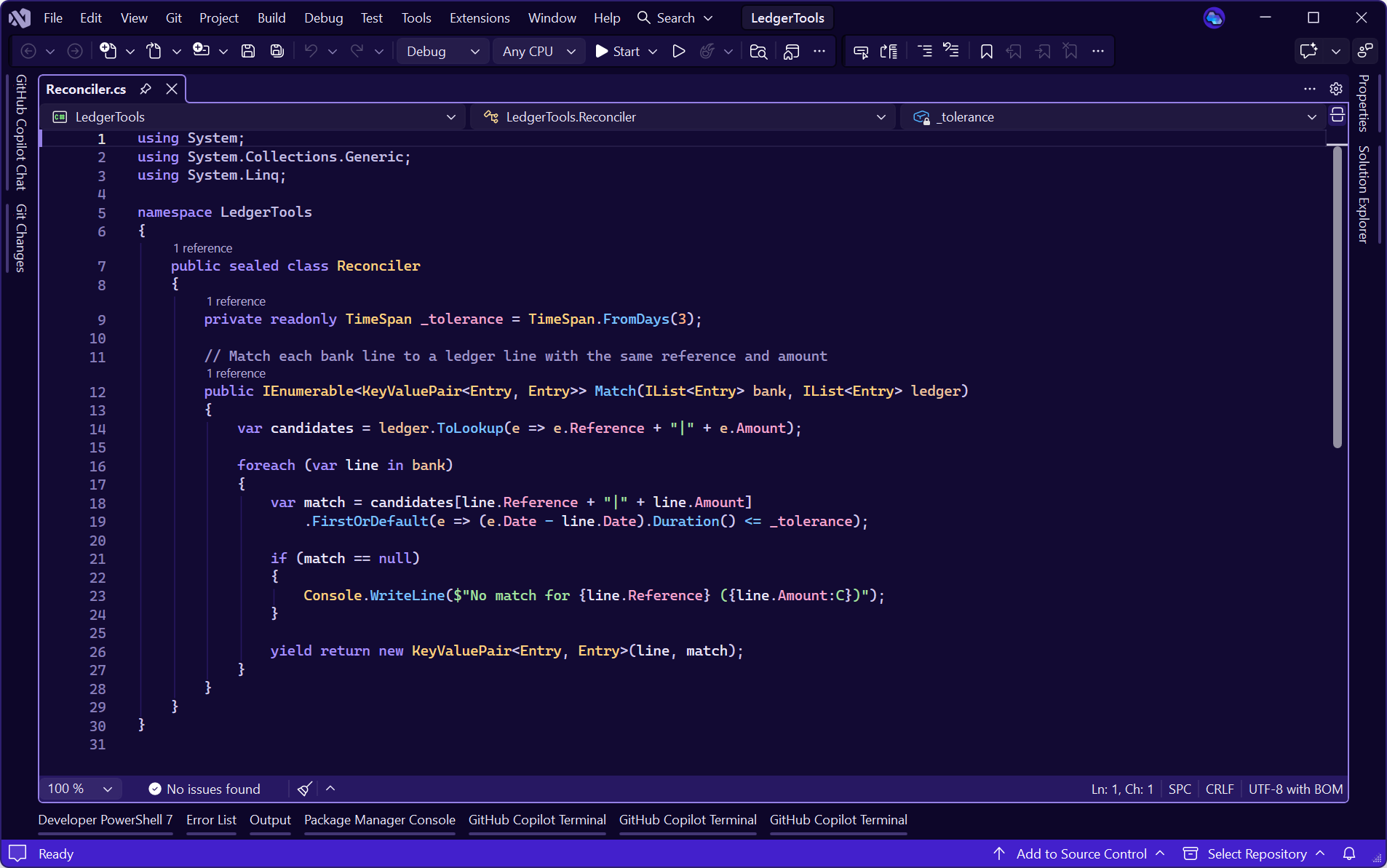Viewport: 1387px width, 868px height.
Task: Click the toggle bookmark icon
Action: click(x=987, y=51)
